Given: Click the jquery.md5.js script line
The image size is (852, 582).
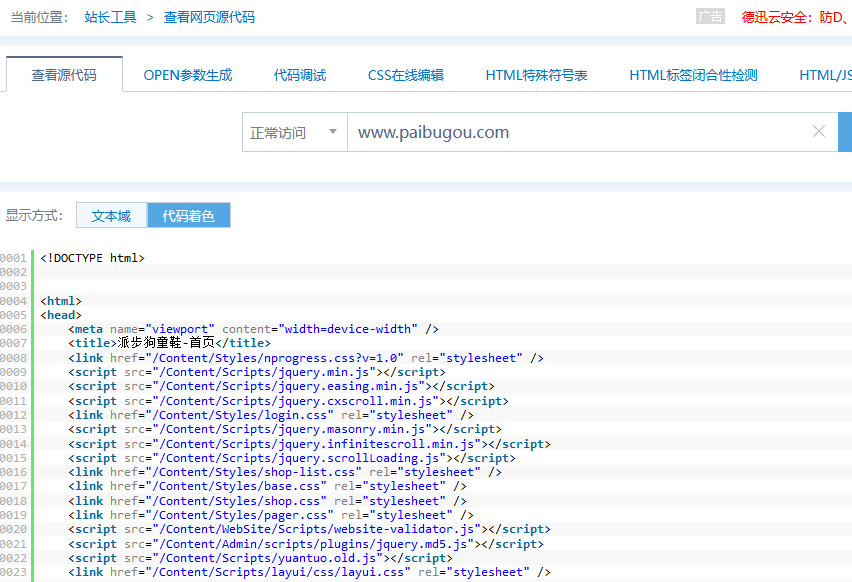Looking at the screenshot, I should (305, 544).
